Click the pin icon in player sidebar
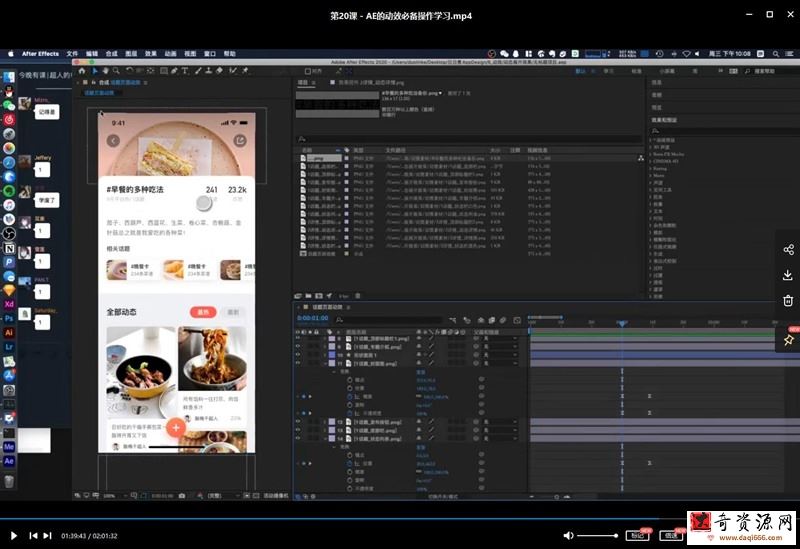800x549 pixels. pos(788,339)
